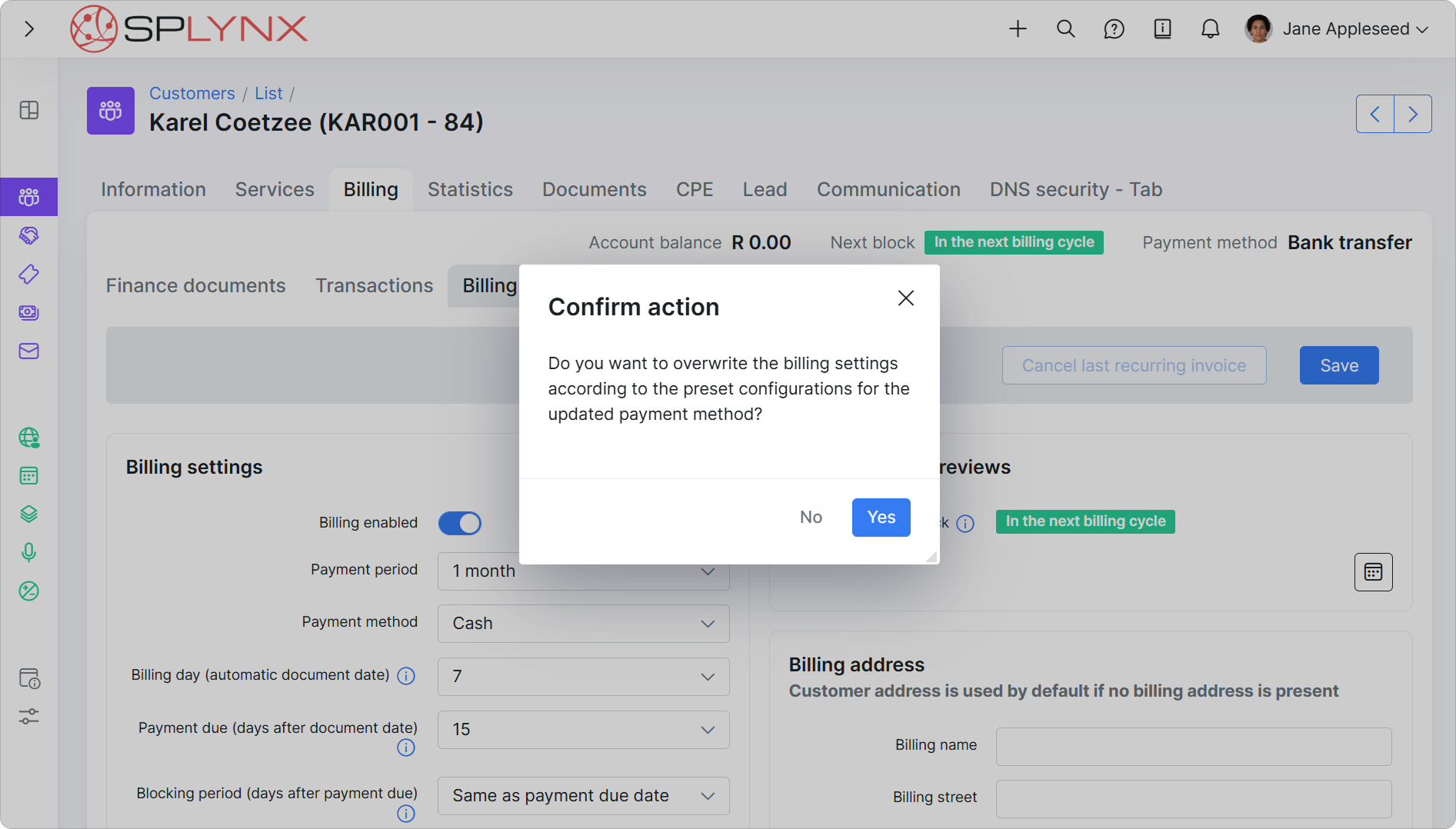
Task: Open the handshake CRM icon in sidebar
Action: click(x=29, y=235)
